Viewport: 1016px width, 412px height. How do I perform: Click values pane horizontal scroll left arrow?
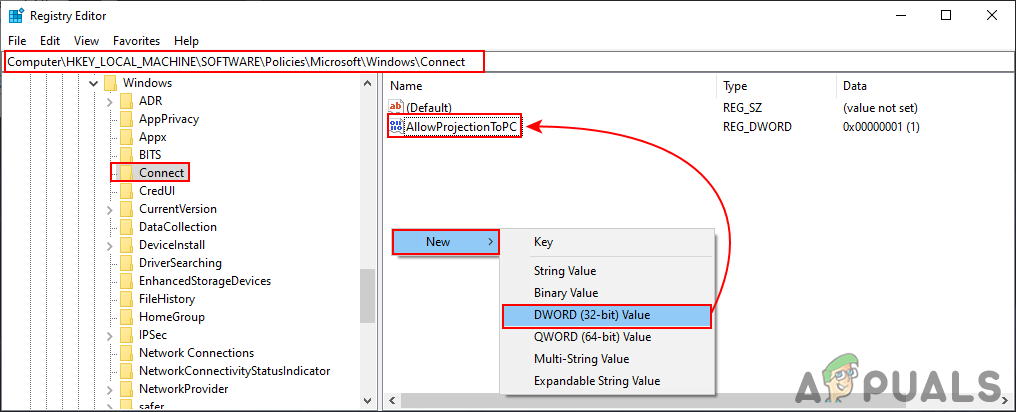[391, 402]
